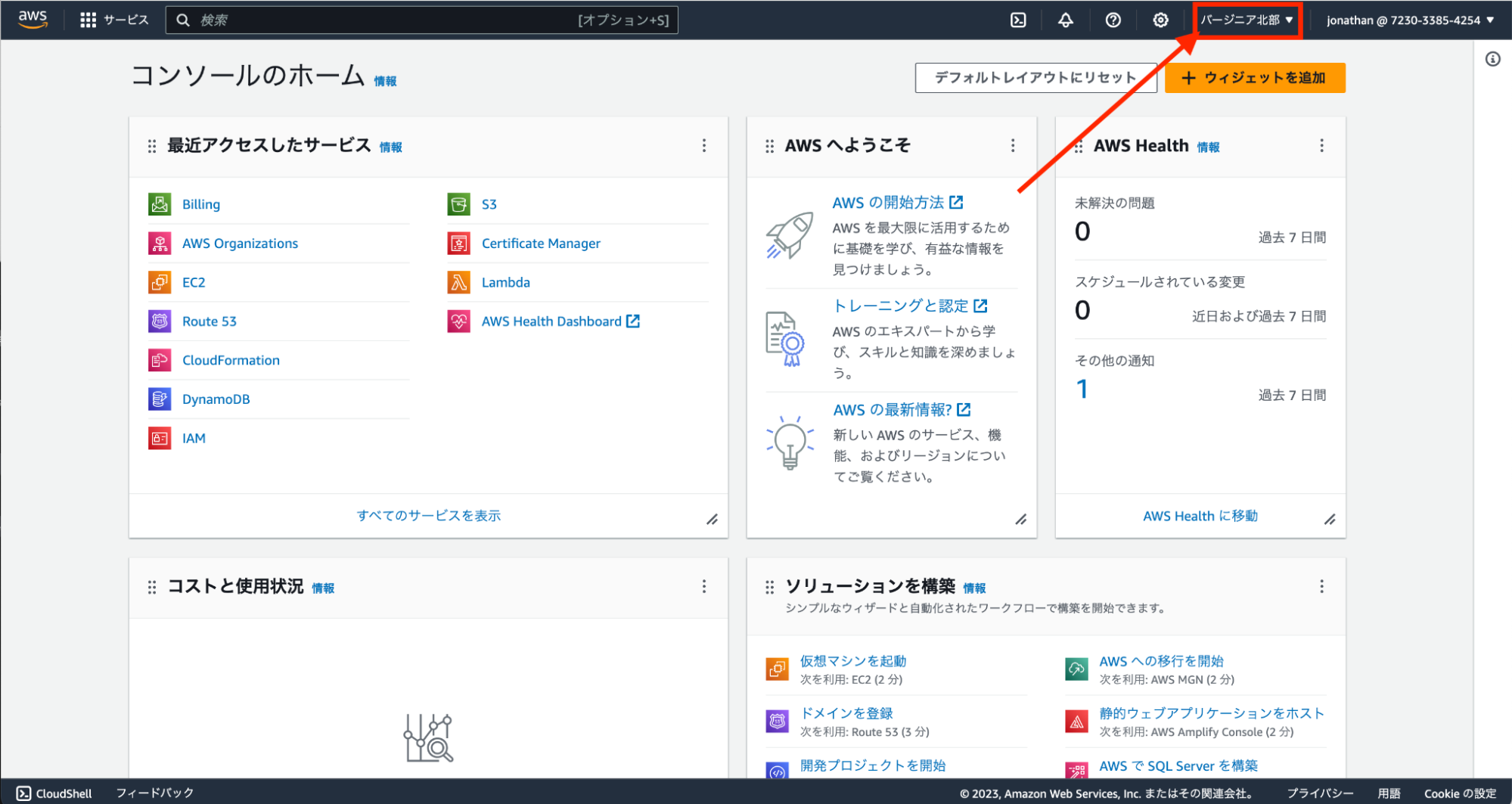Open ドメインを登録 solution link
The image size is (1512, 804).
click(846, 713)
